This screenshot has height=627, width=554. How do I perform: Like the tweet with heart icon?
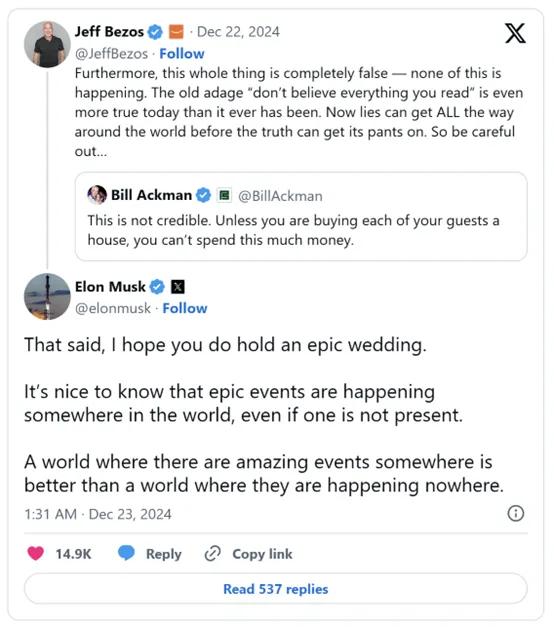click(36, 554)
